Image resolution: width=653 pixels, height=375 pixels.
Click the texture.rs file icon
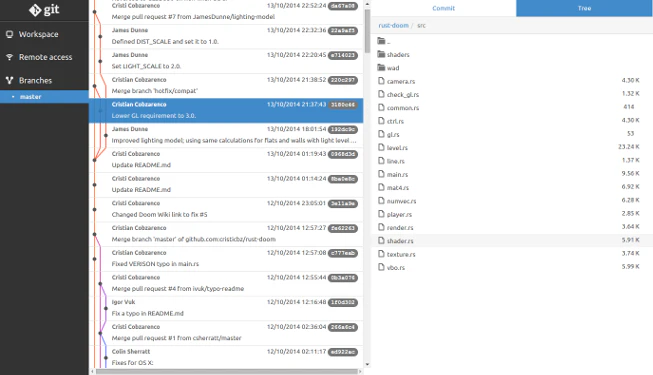381,254
